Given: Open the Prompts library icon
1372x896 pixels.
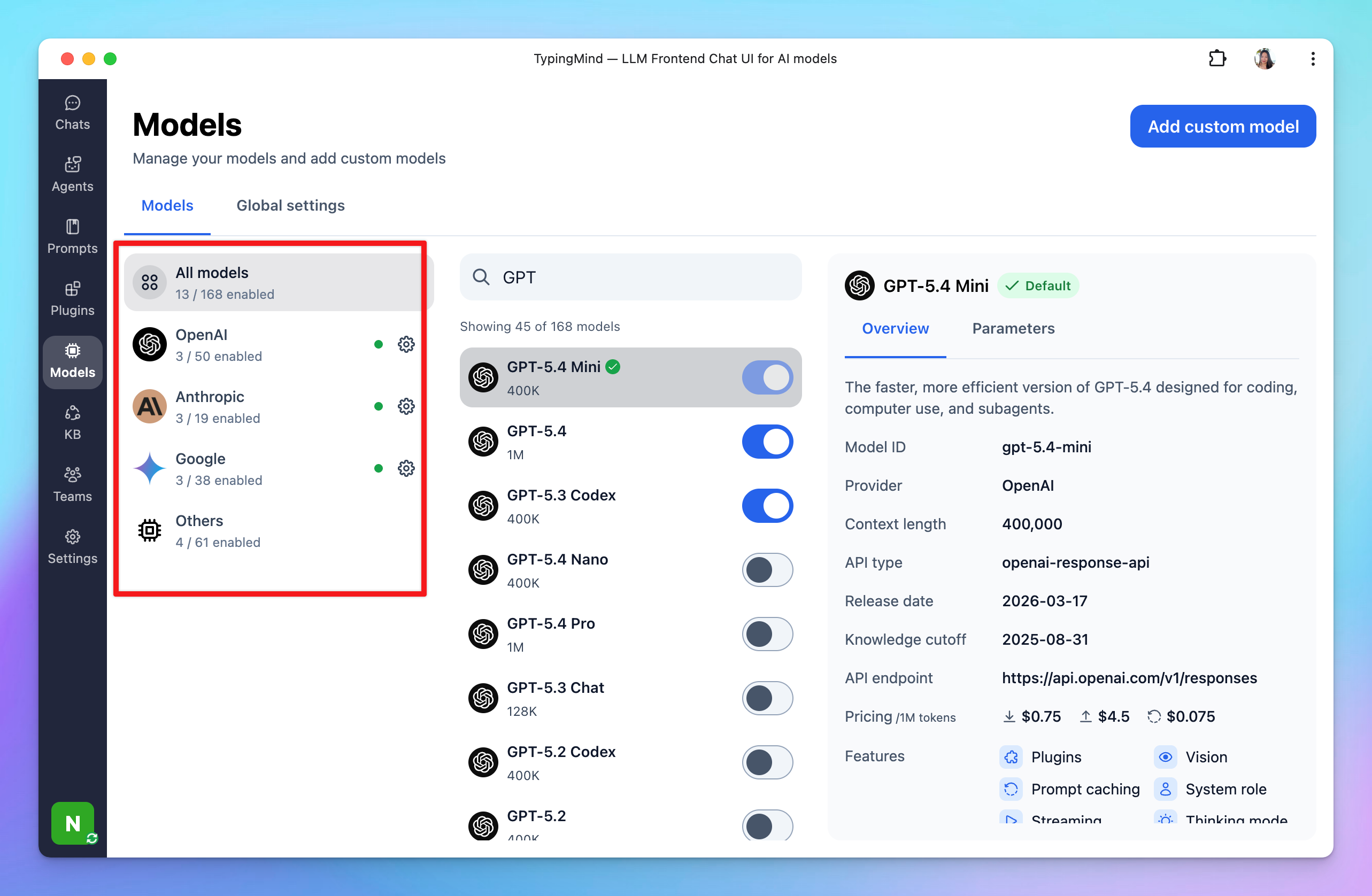Looking at the screenshot, I should 72,236.
